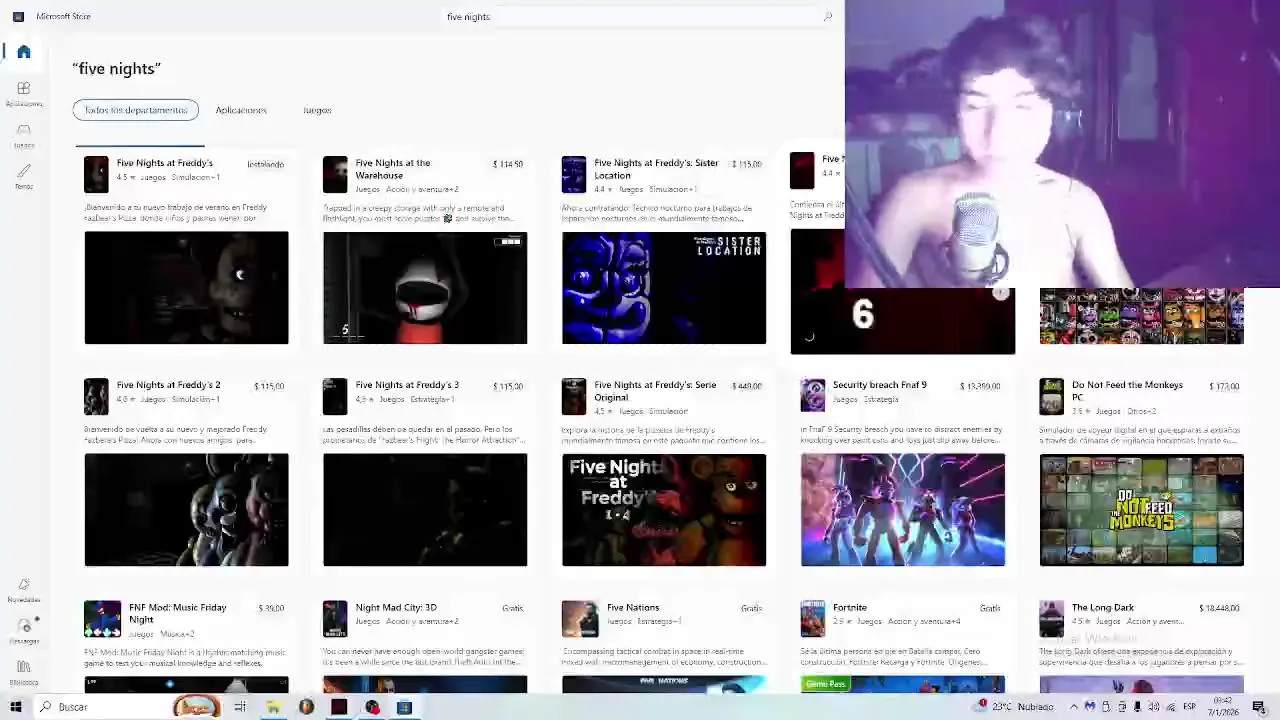
Task: Open Fortnite app icon
Action: pyautogui.click(x=813, y=618)
